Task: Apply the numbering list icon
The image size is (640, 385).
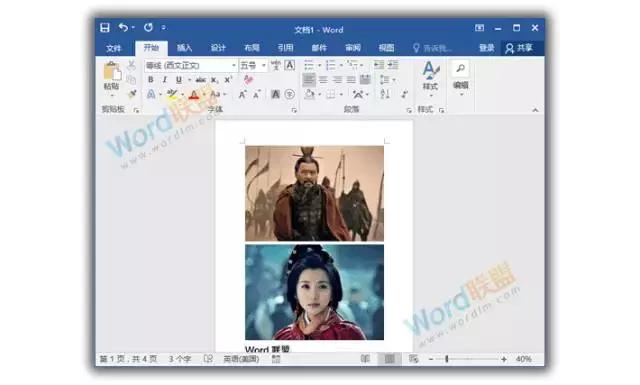Action: (331, 65)
